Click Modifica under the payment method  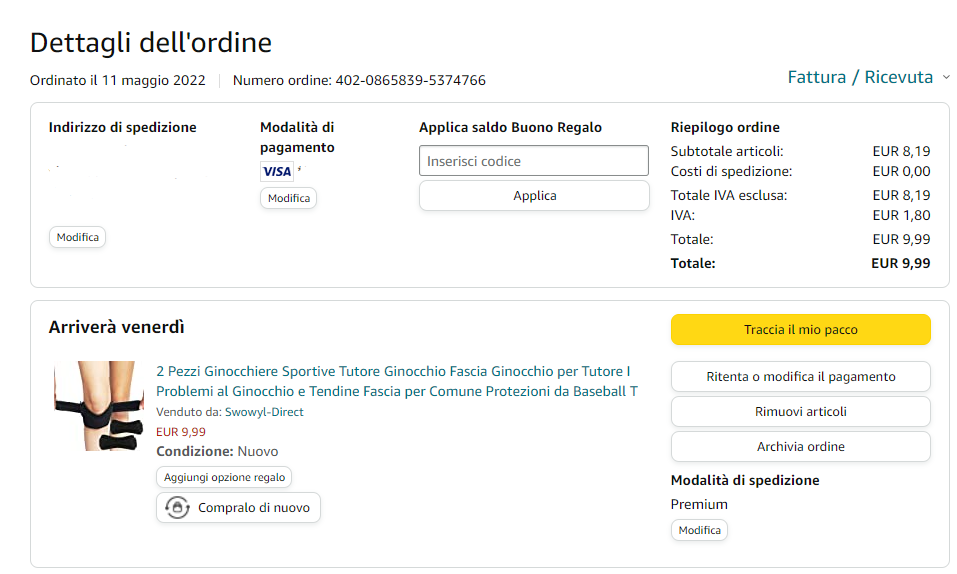pyautogui.click(x=288, y=198)
